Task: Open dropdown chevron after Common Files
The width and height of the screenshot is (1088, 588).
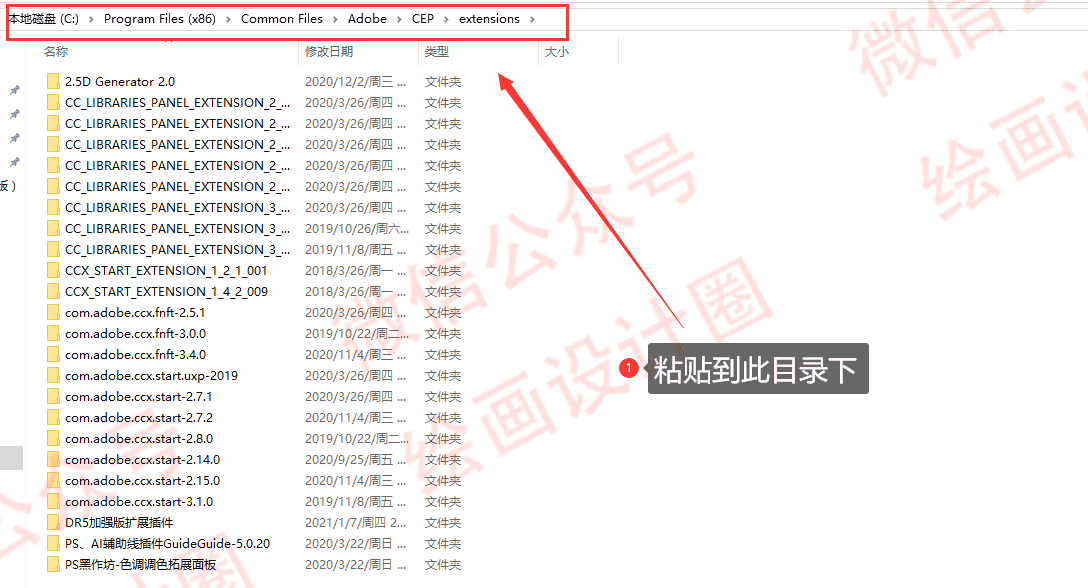Action: [x=335, y=19]
